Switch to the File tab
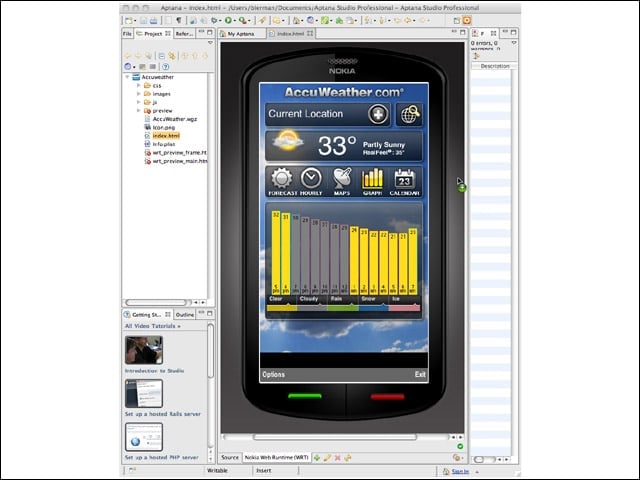The height and width of the screenshot is (480, 640). click(127, 33)
